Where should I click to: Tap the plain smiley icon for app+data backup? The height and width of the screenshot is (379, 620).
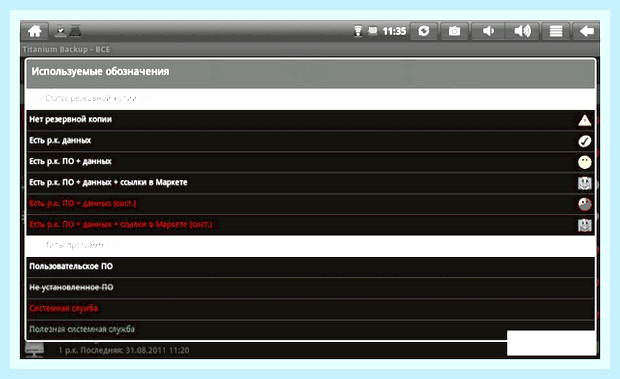pos(584,162)
